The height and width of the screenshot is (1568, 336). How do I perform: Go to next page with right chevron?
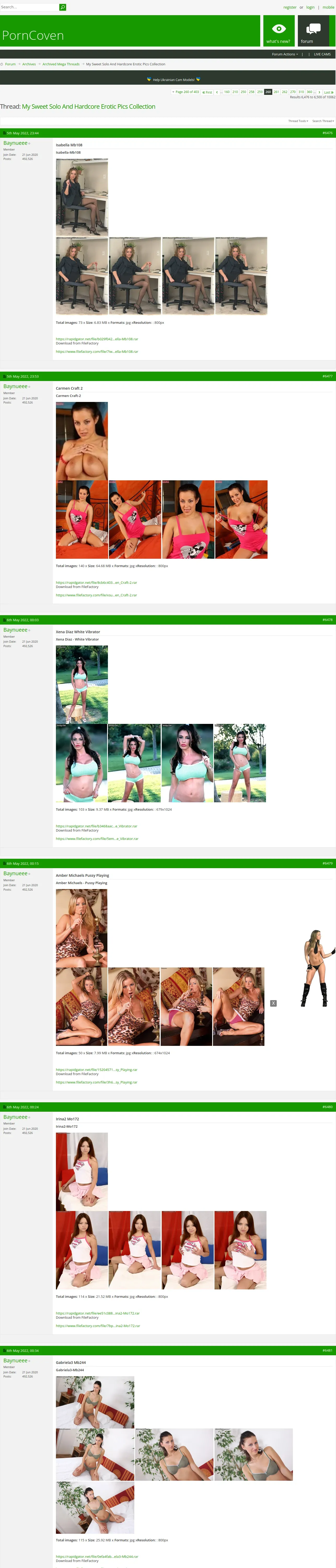pos(319,92)
